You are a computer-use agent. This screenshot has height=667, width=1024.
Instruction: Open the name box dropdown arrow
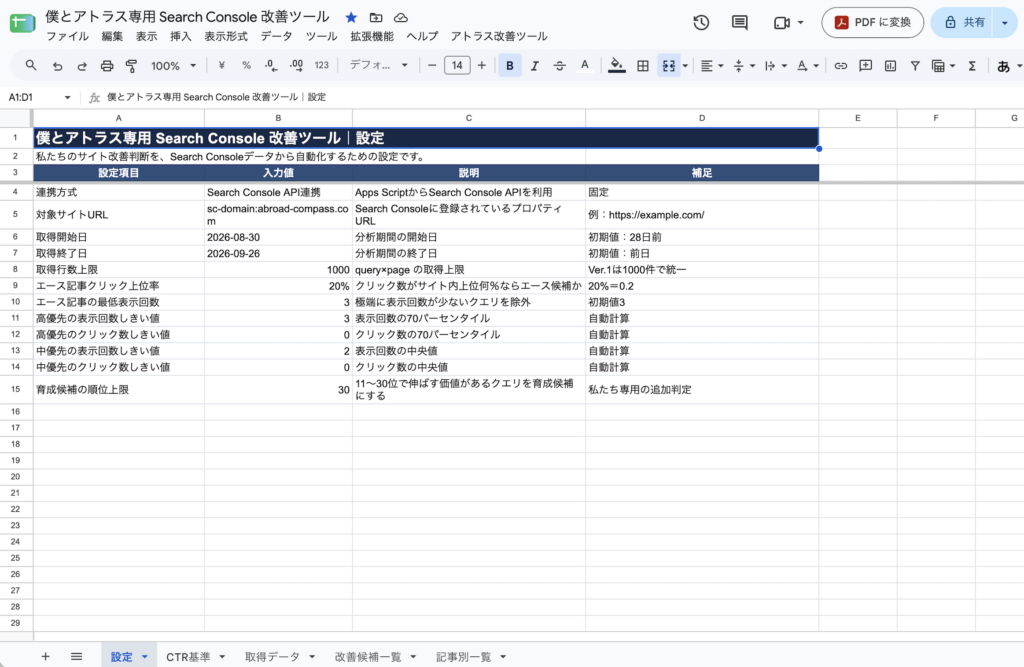pyautogui.click(x=67, y=97)
